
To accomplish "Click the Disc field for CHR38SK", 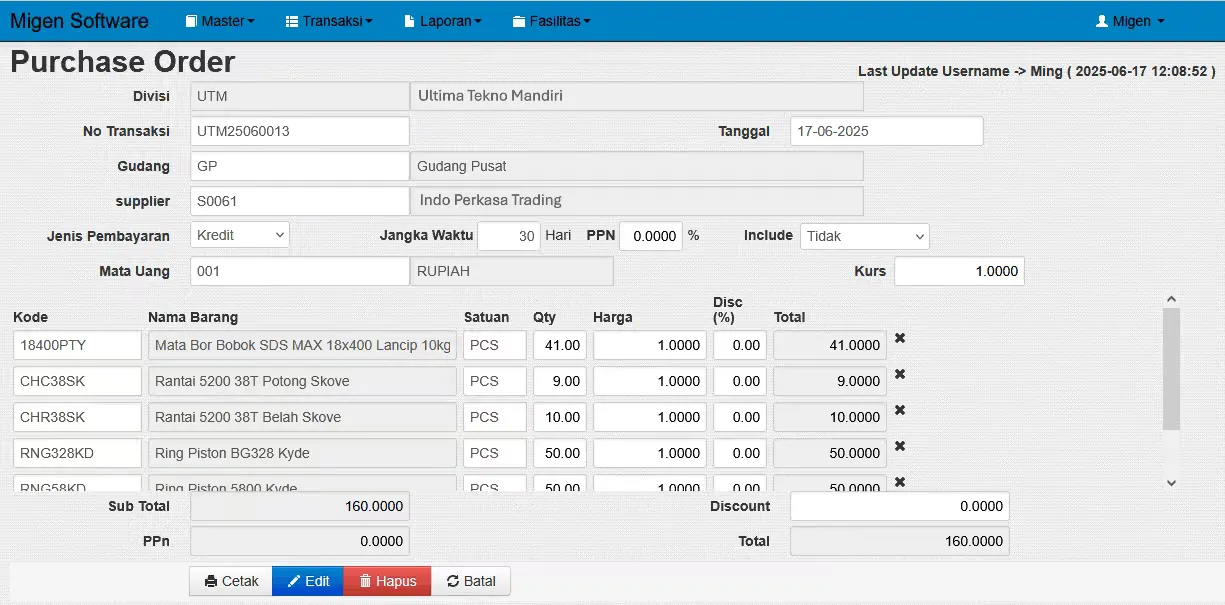I will pos(740,417).
